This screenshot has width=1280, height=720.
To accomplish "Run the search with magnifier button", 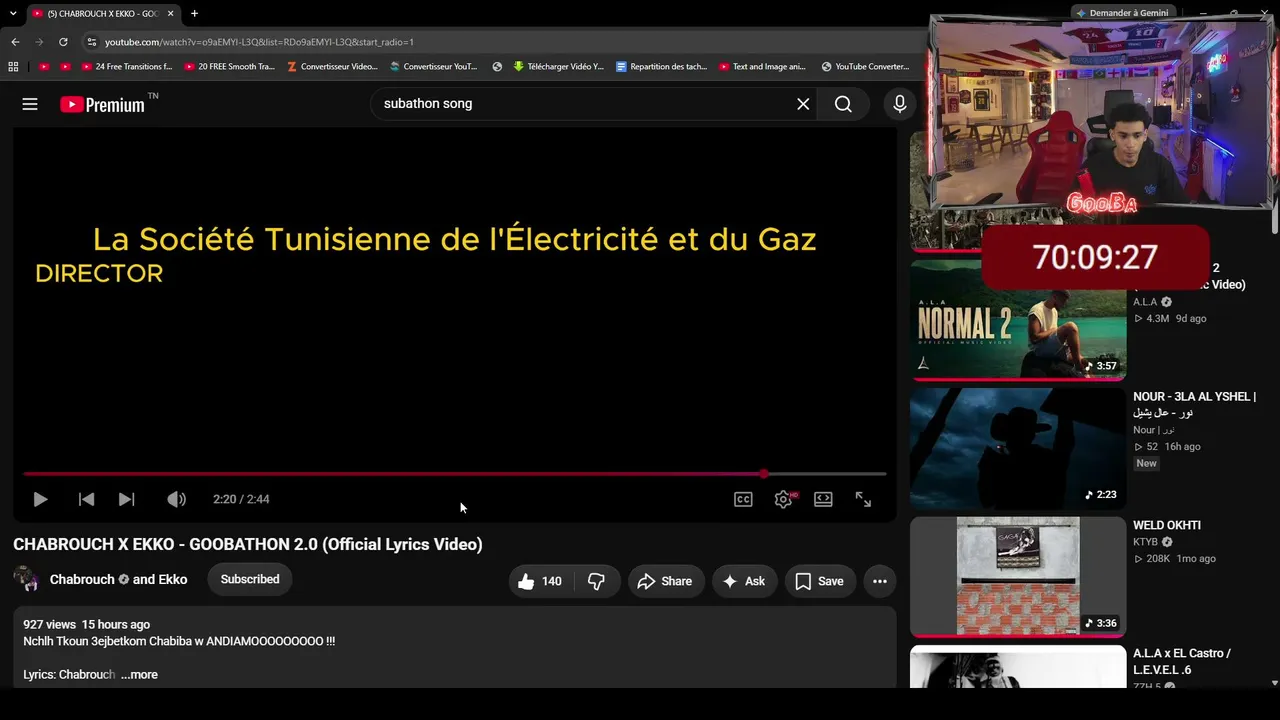I will pyautogui.click(x=843, y=104).
